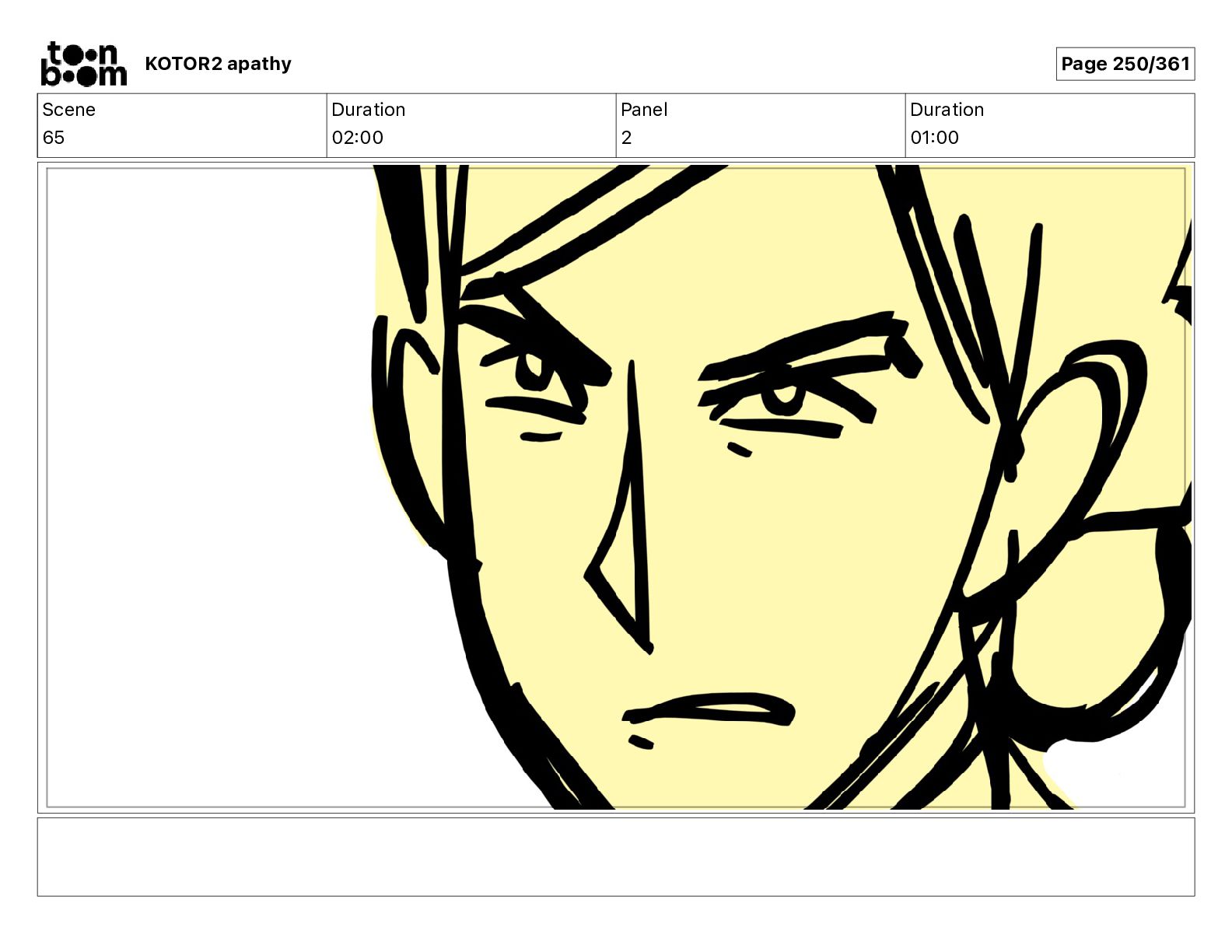Image resolution: width=1232 pixels, height=952 pixels.
Task: Click the empty notes box below panel
Action: [x=616, y=856]
